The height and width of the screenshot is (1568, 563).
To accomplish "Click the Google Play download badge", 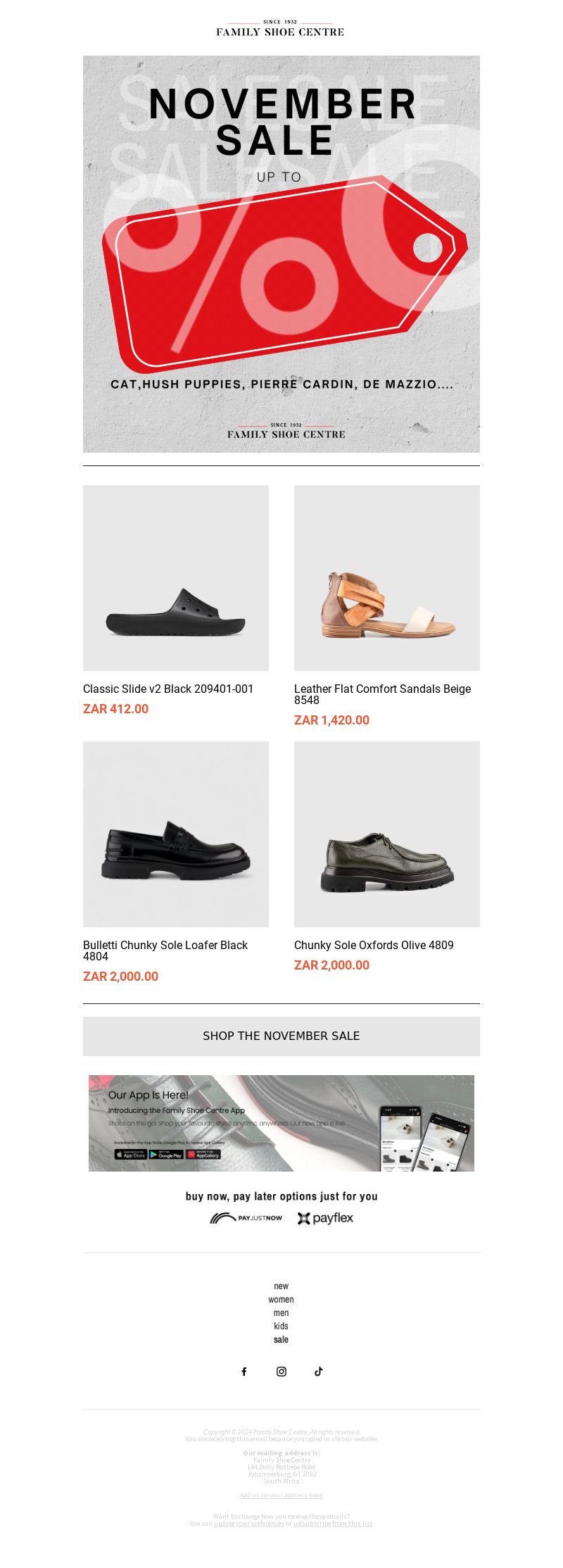I will click(x=167, y=1155).
